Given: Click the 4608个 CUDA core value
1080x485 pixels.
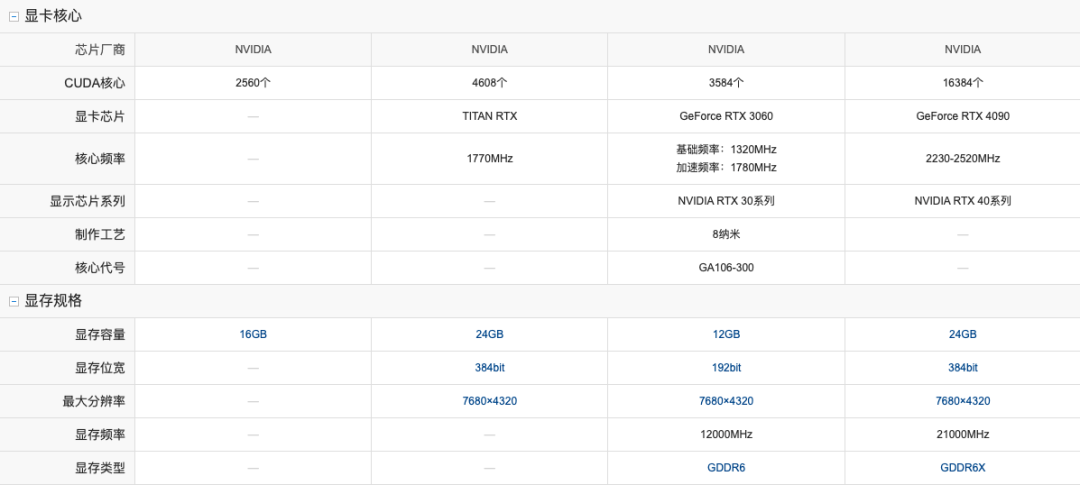Looking at the screenshot, I should click(490, 83).
